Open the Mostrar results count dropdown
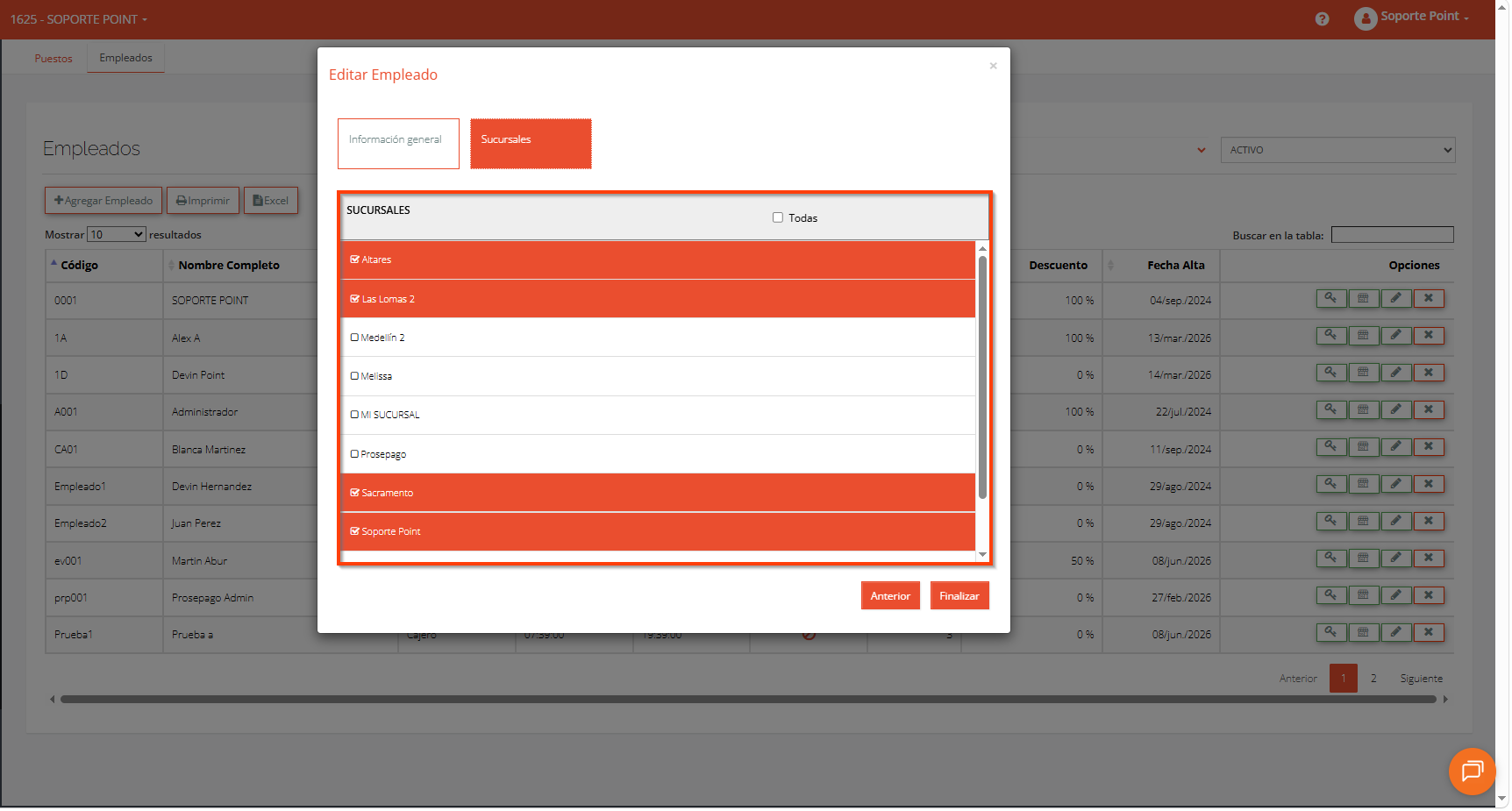Screen dimensions: 1512x811 116,235
